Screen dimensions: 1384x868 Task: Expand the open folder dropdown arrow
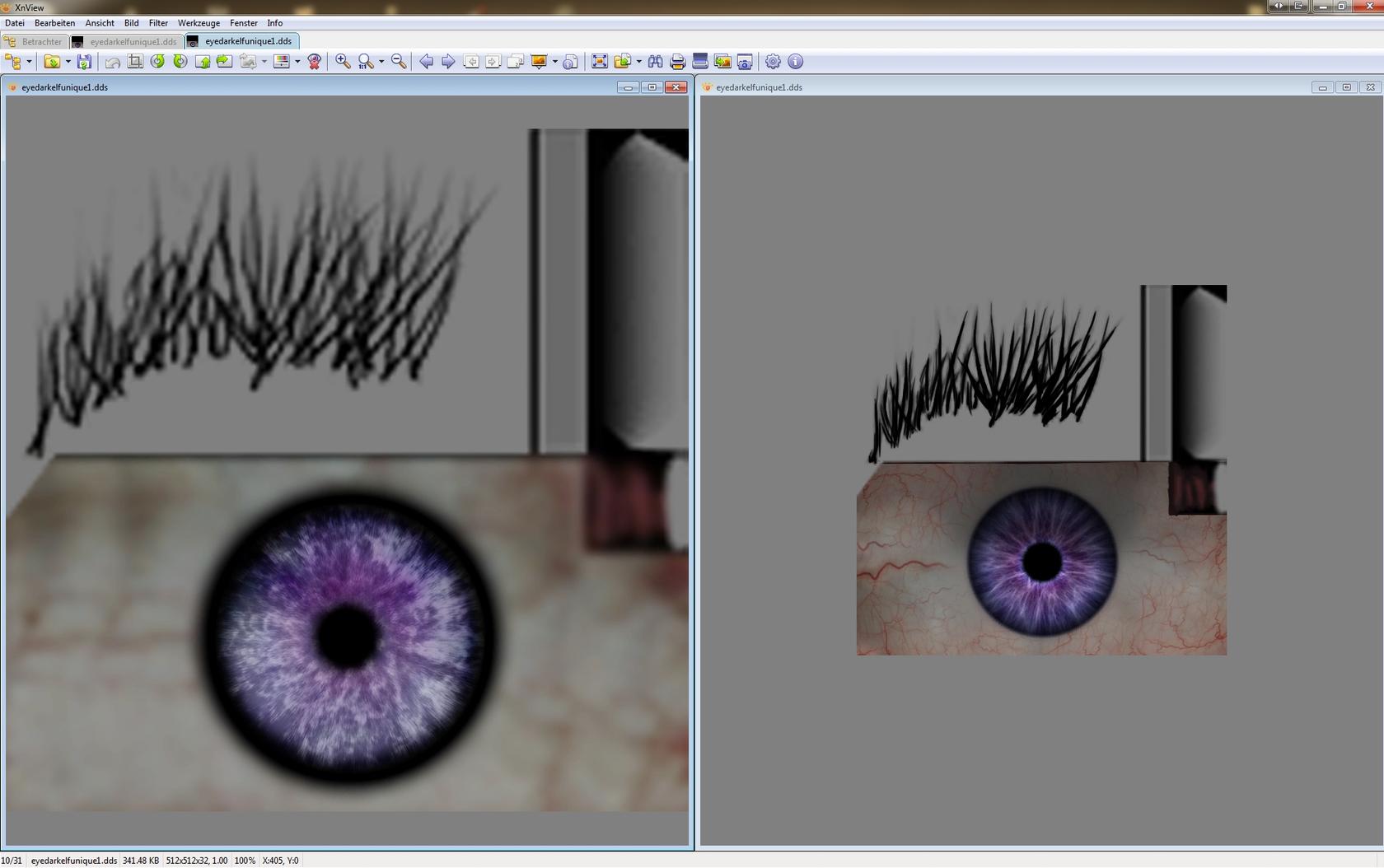pyautogui.click(x=68, y=62)
